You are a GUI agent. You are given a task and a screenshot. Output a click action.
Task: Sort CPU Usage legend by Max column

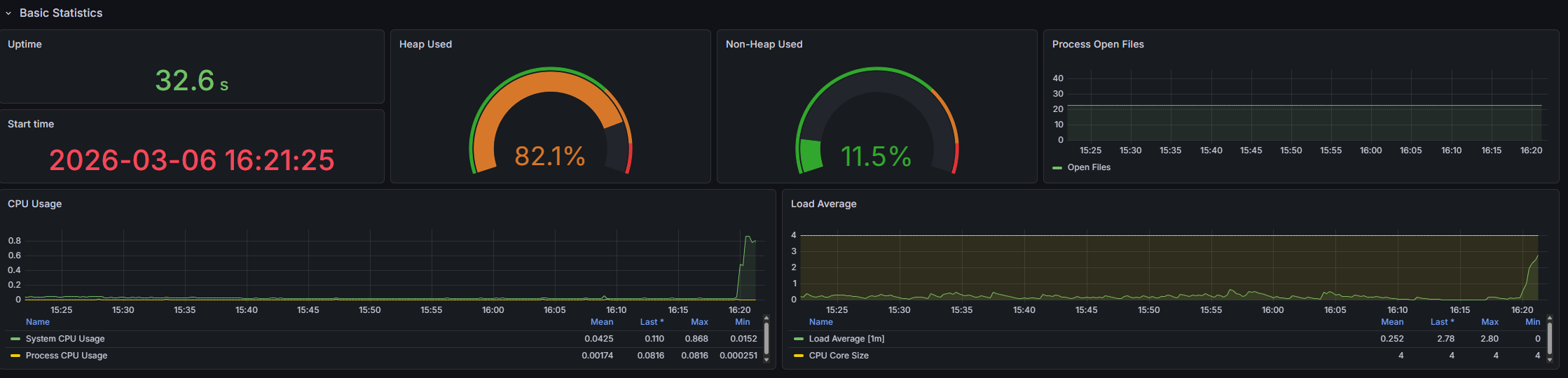tap(699, 322)
